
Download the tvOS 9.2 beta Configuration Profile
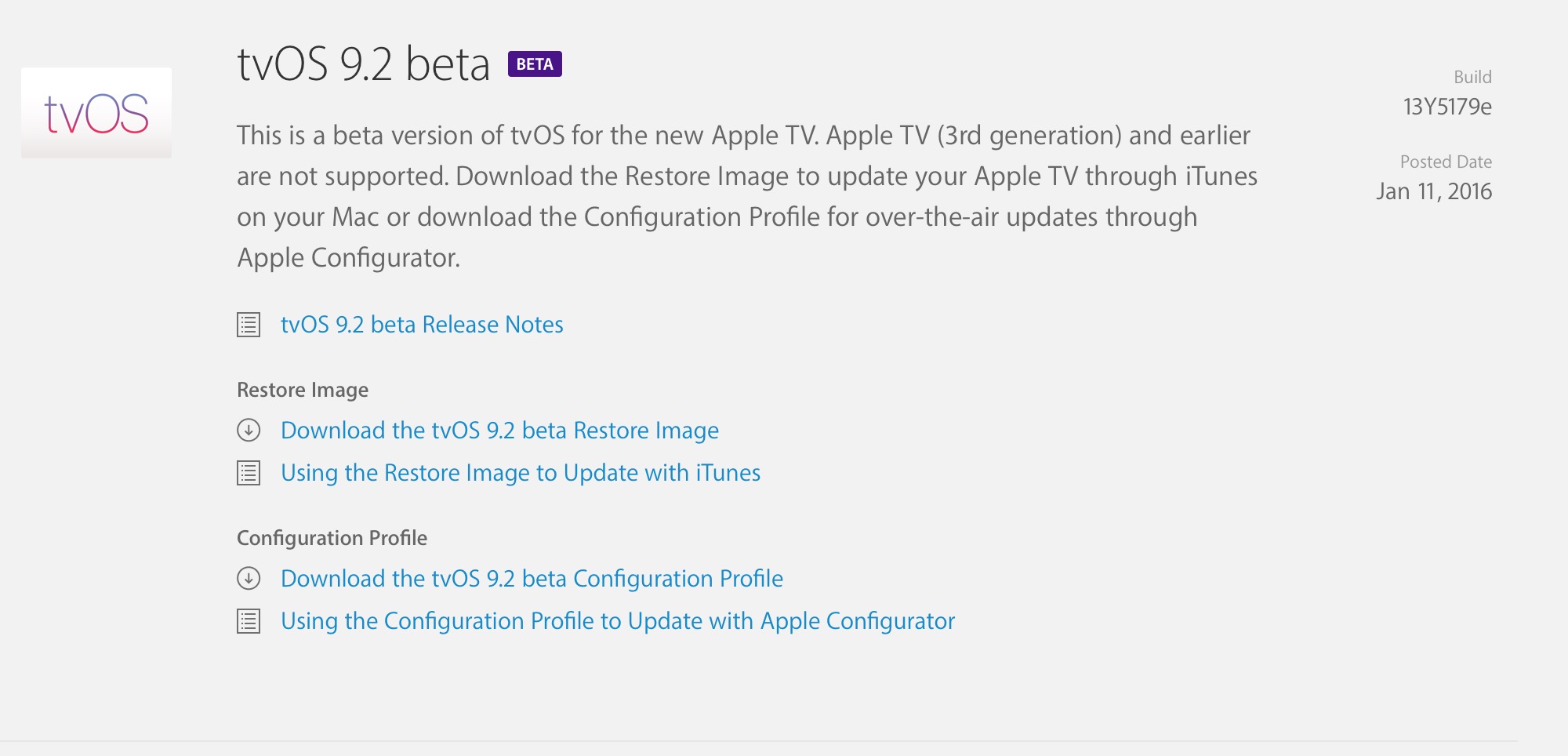pos(532,579)
